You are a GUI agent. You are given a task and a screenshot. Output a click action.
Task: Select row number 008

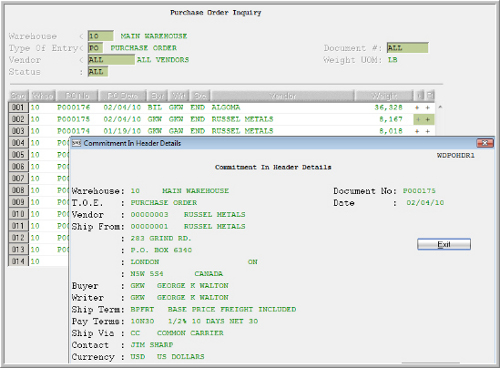[x=18, y=190]
